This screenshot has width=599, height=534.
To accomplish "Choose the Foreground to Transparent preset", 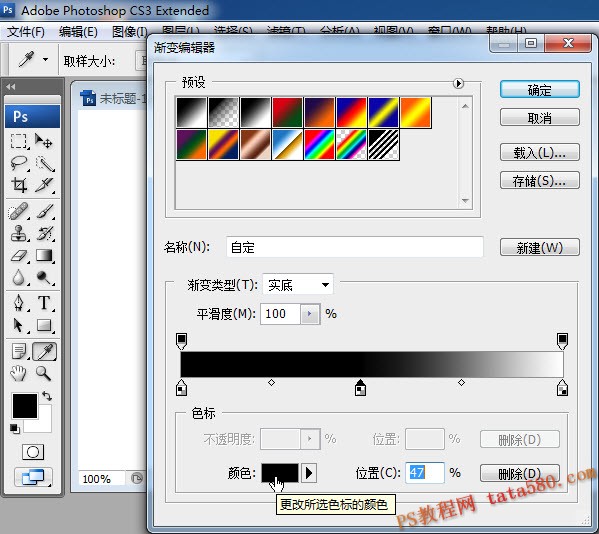I will pos(223,112).
